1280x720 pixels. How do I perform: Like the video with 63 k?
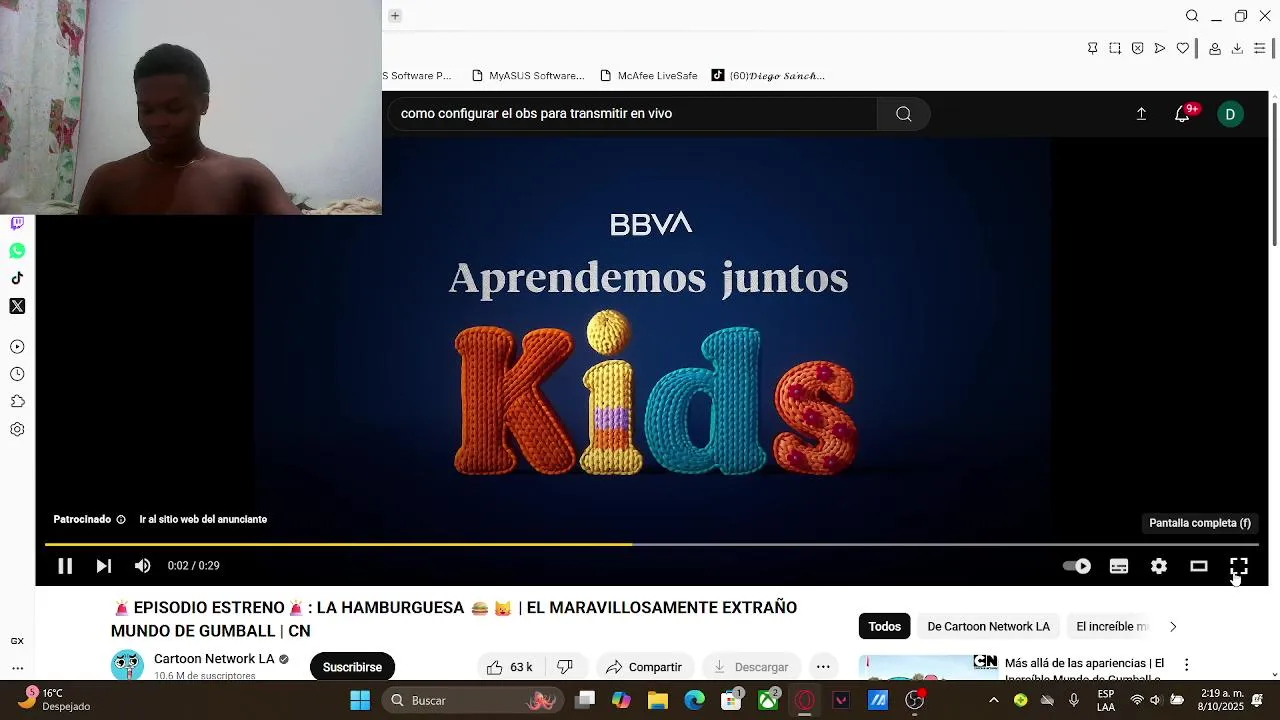(x=510, y=667)
